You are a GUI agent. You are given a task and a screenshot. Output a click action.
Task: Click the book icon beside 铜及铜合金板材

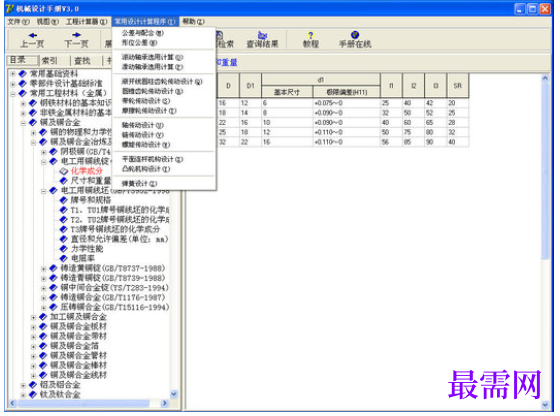tap(43, 326)
